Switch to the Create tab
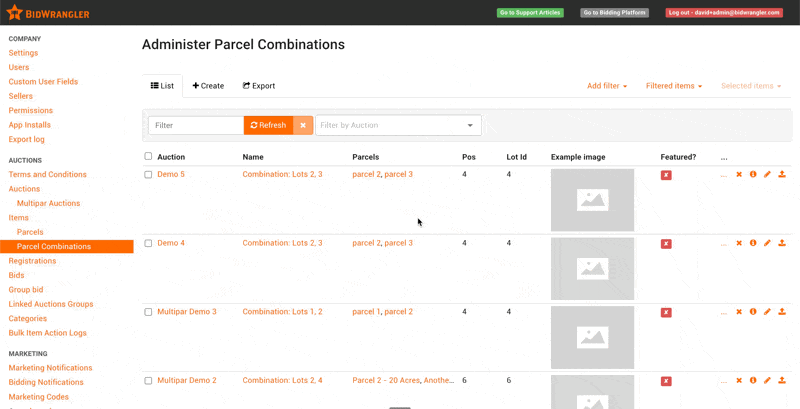Viewport: 800px width, 409px height. click(208, 86)
